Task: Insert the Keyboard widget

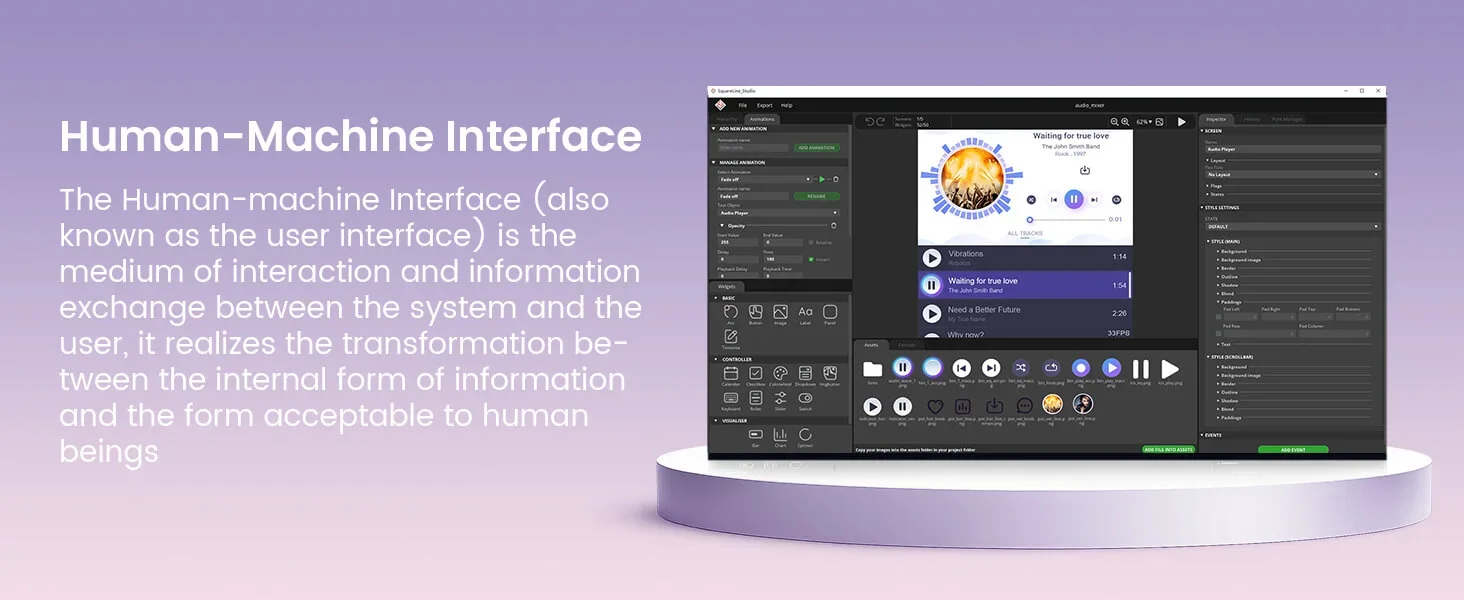Action: [x=731, y=398]
